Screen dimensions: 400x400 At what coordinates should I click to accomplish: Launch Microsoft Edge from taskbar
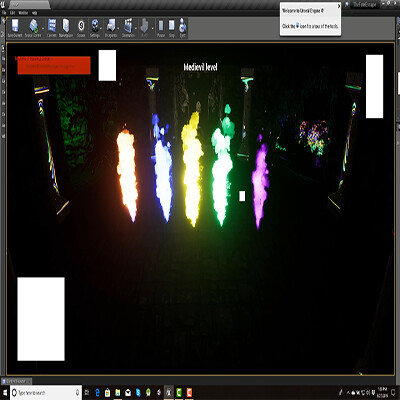97,393
